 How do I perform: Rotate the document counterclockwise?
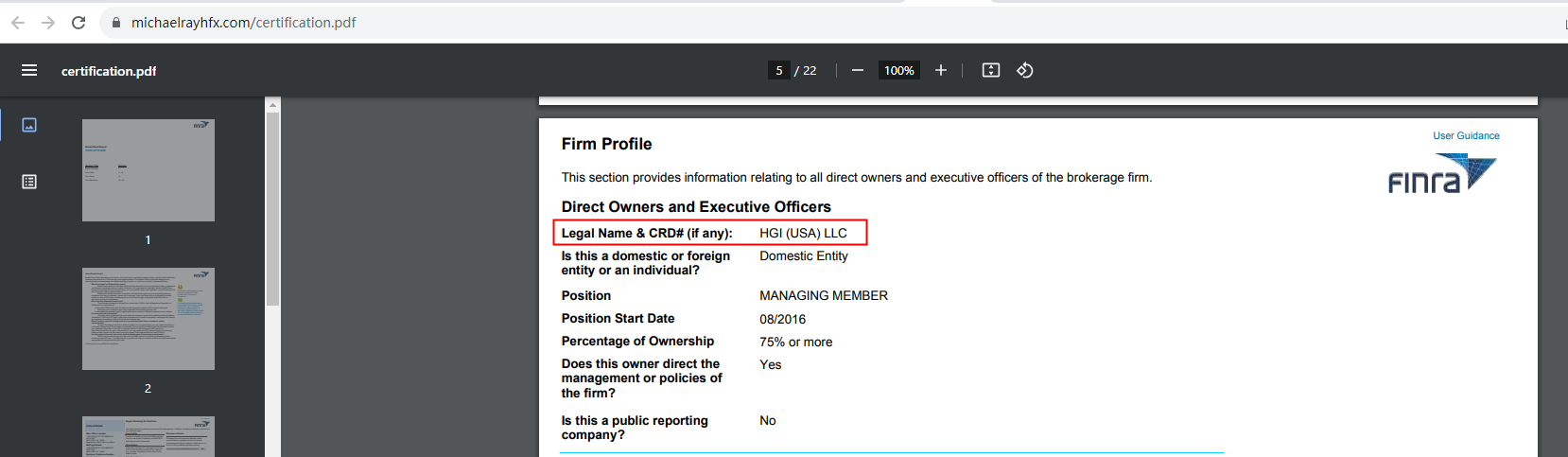(1025, 71)
